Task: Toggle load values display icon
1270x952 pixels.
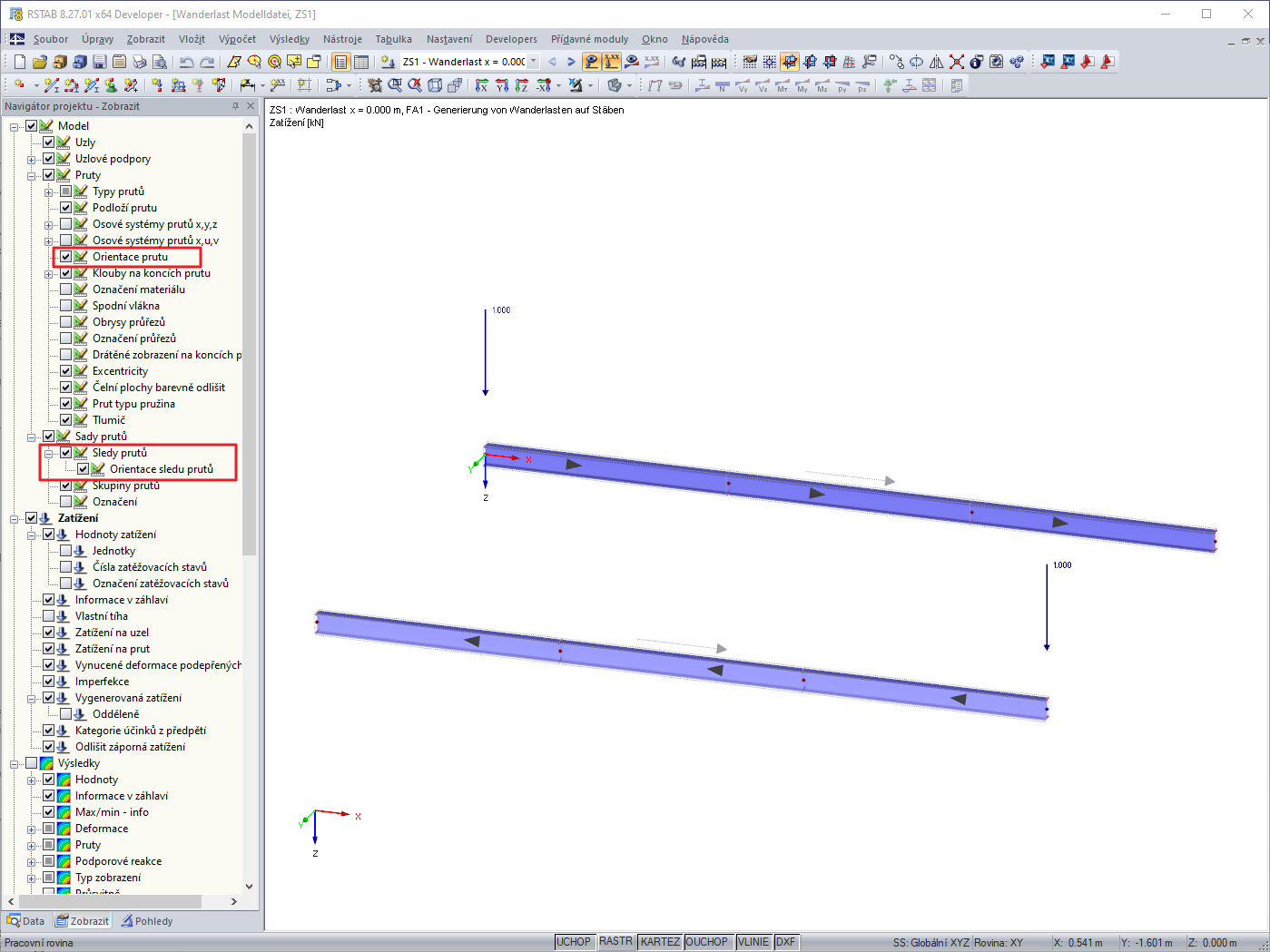Action: (x=612, y=62)
